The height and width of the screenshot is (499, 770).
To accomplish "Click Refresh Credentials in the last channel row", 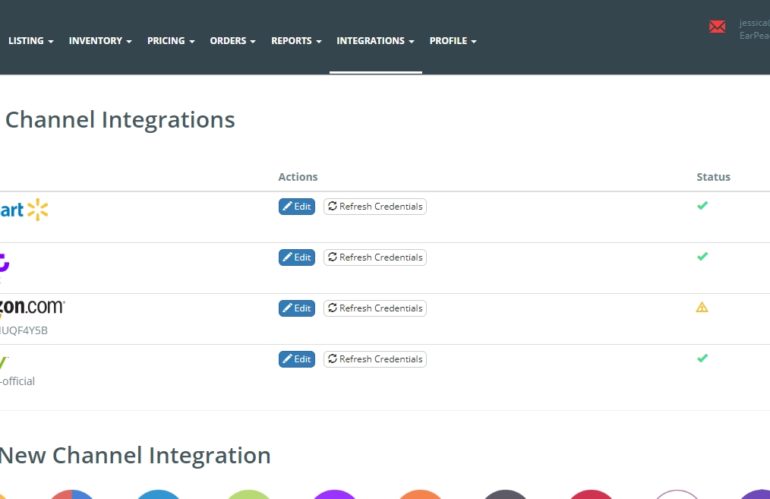I will [375, 359].
